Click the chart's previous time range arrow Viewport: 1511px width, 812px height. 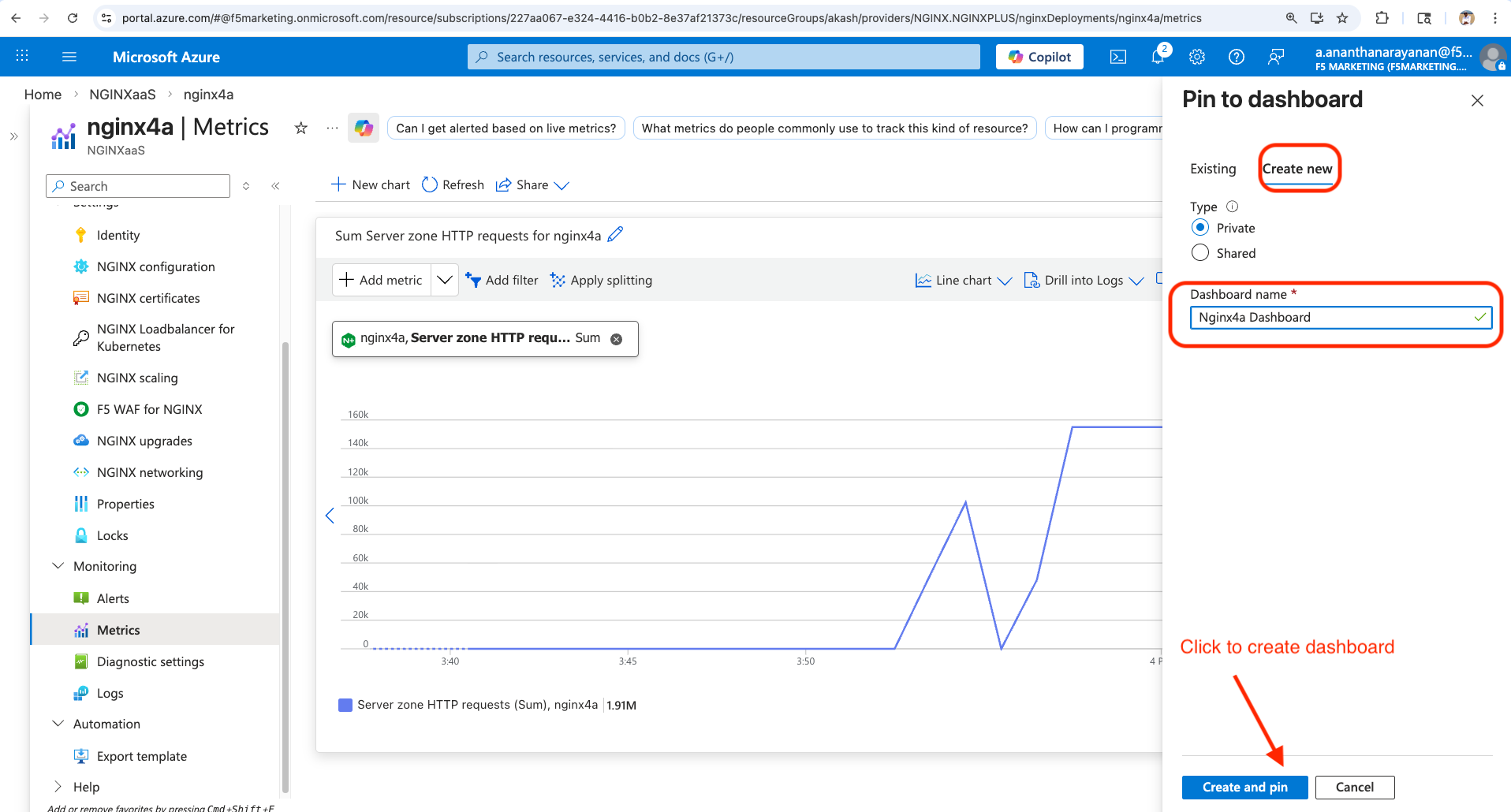point(330,516)
